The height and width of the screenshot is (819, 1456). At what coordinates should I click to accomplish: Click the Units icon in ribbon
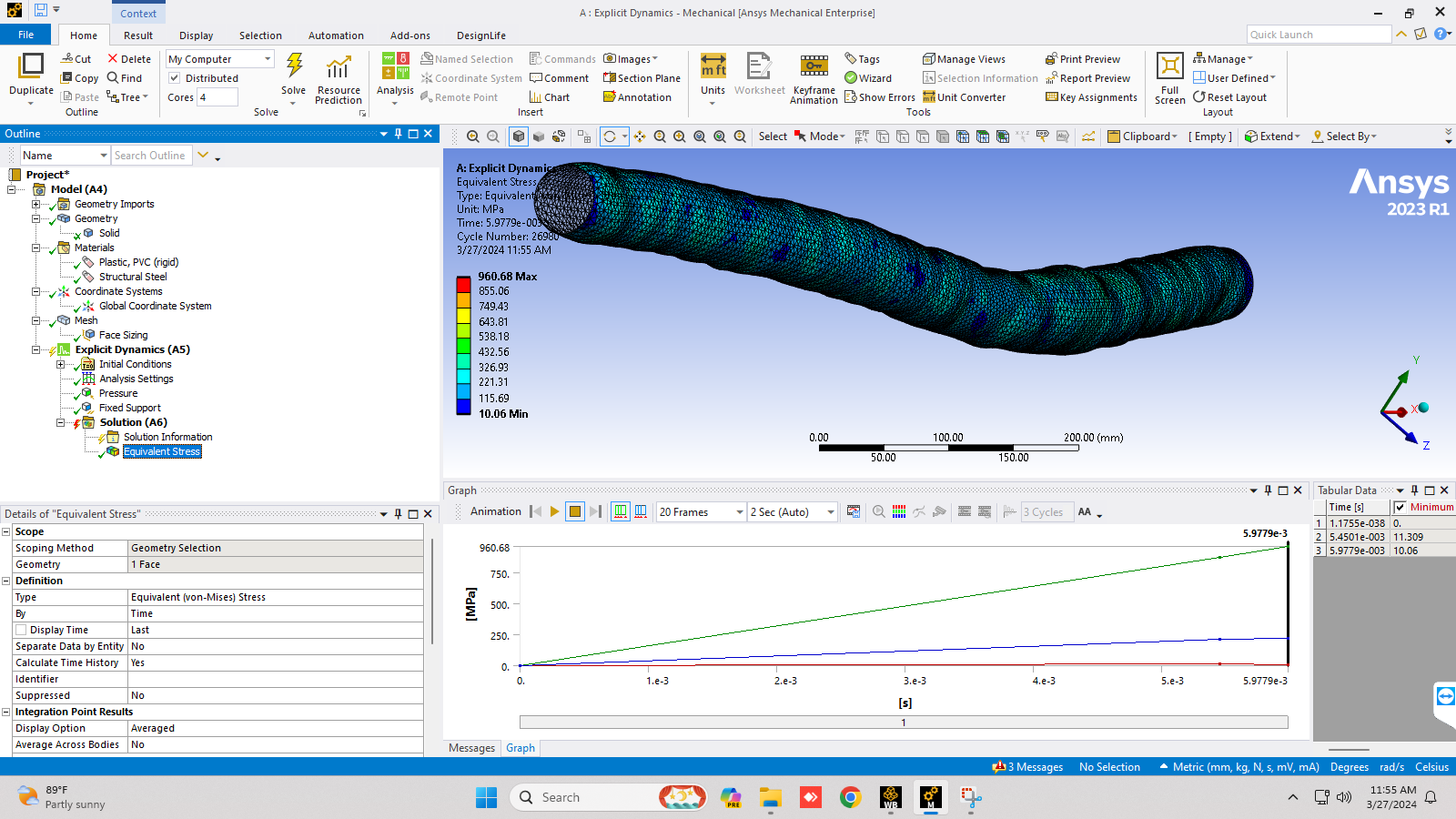pyautogui.click(x=713, y=73)
